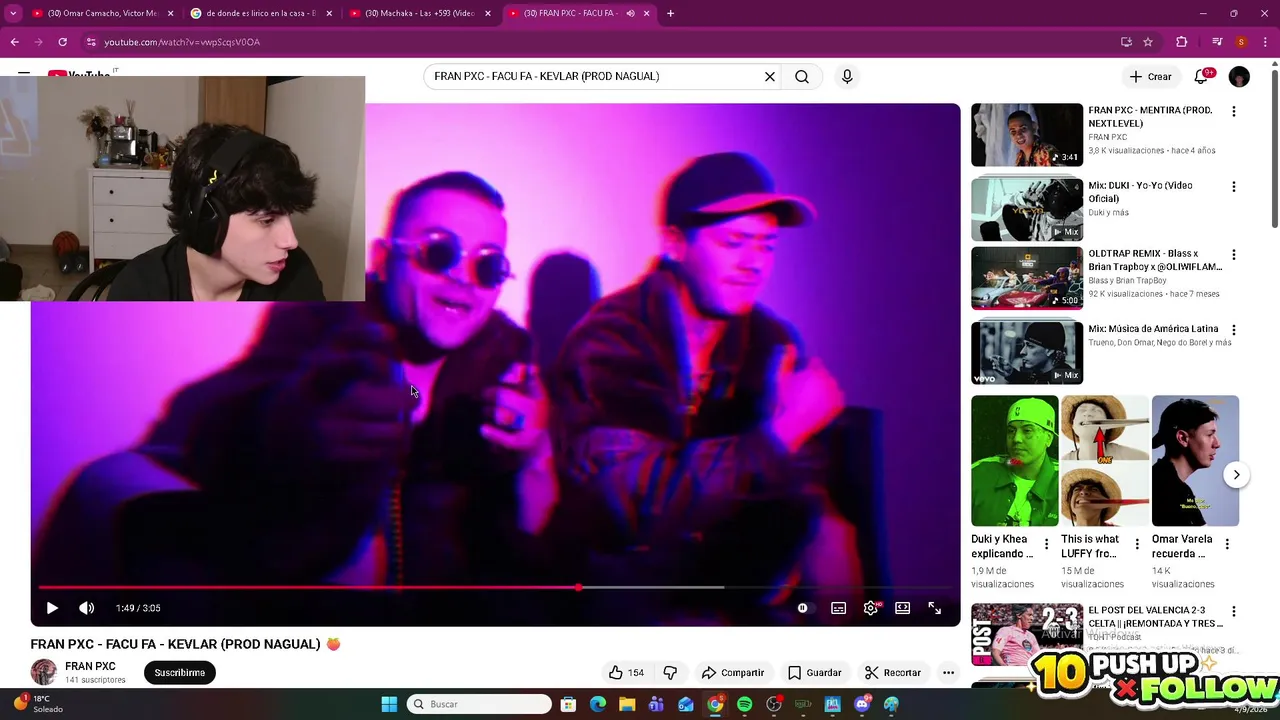Show next Shorts with arrow chevron
This screenshot has height=720, width=1280.
(x=1237, y=475)
